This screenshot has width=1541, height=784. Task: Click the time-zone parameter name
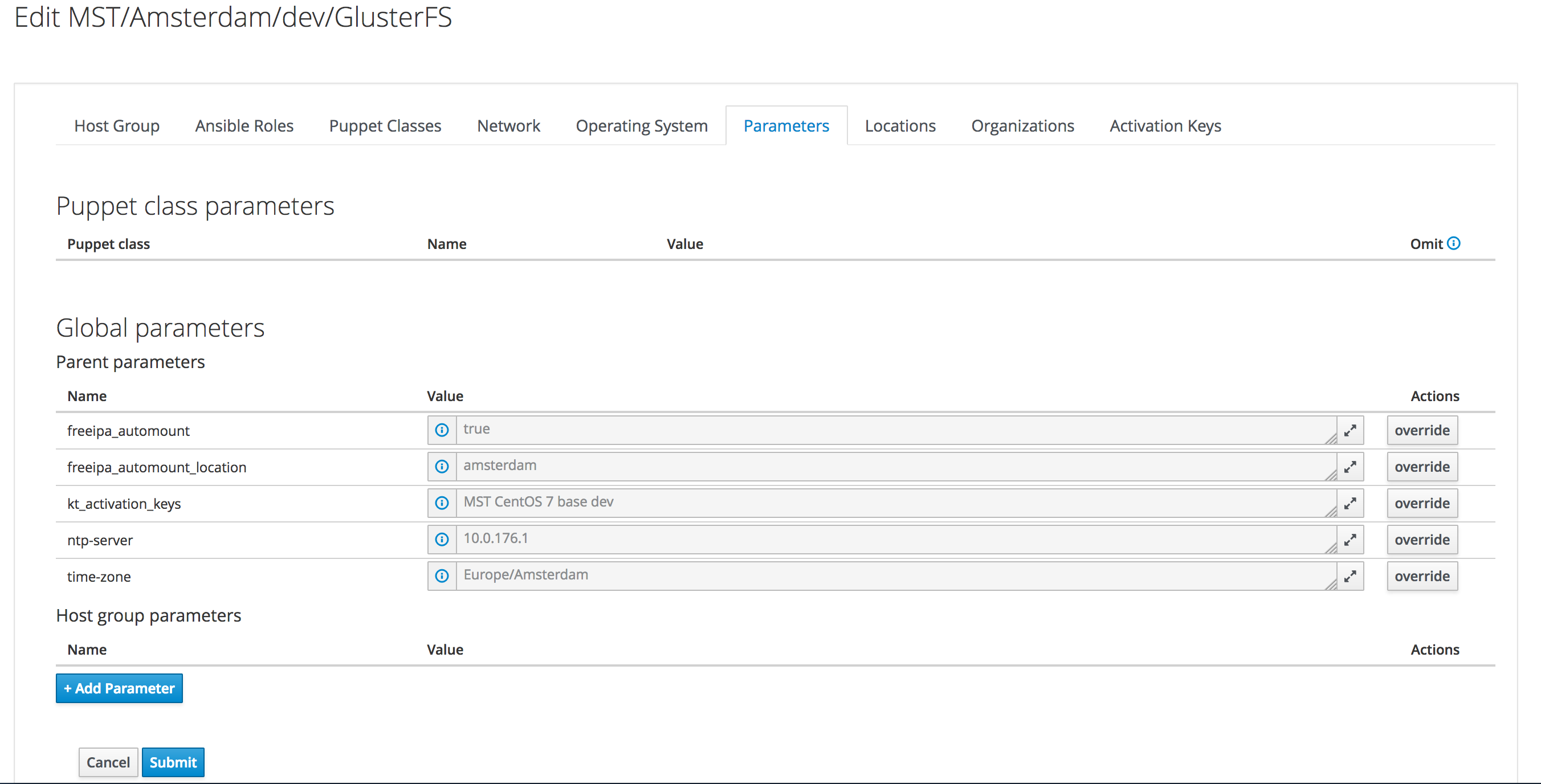click(x=99, y=577)
